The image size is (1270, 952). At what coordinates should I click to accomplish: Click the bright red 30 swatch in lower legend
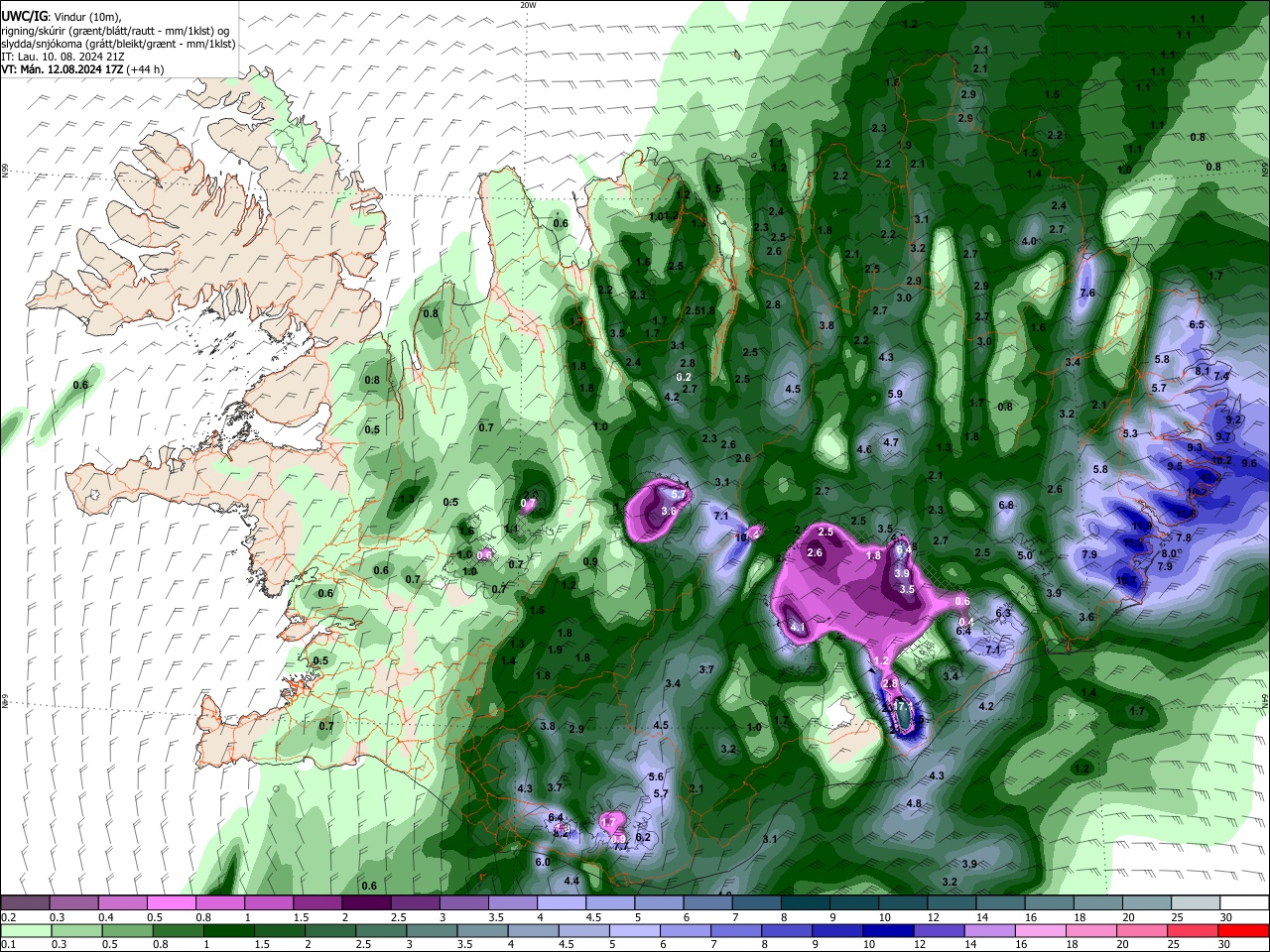(x=1245, y=930)
